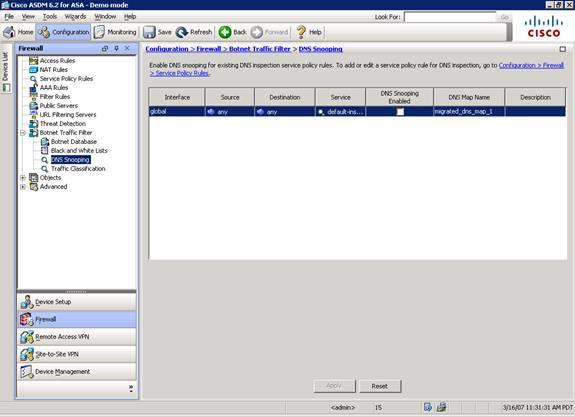Click the NAT Rules tree icon

(33, 70)
